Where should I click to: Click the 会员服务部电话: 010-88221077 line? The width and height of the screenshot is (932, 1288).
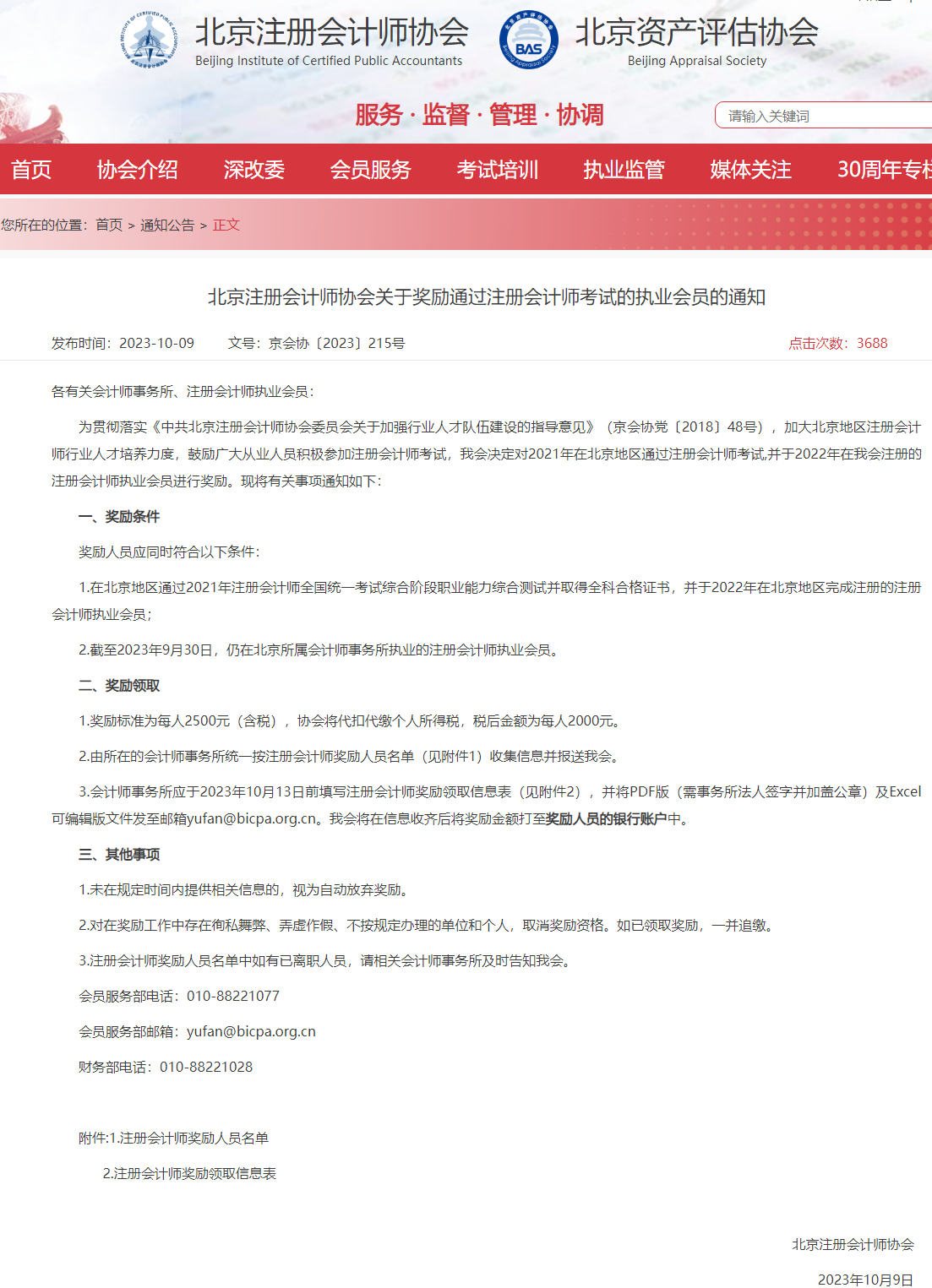[179, 997]
